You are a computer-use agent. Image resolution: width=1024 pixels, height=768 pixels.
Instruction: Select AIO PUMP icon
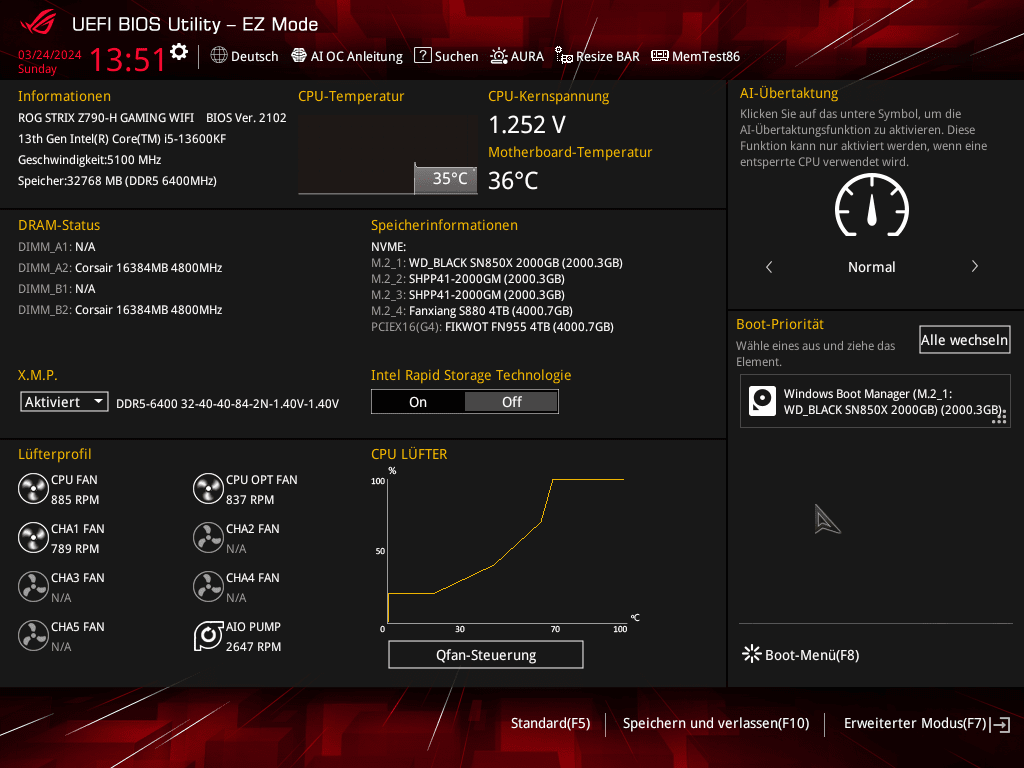click(208, 635)
